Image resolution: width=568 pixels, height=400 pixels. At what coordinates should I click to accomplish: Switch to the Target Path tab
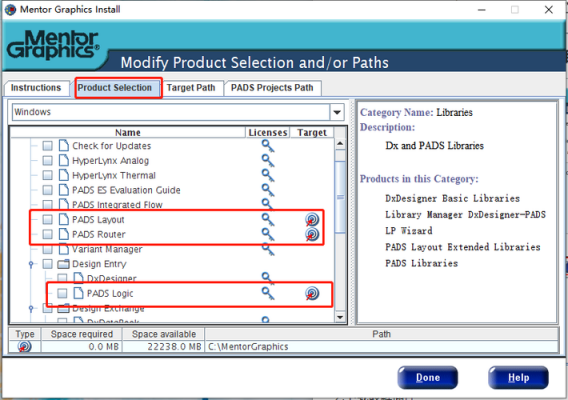(x=191, y=88)
